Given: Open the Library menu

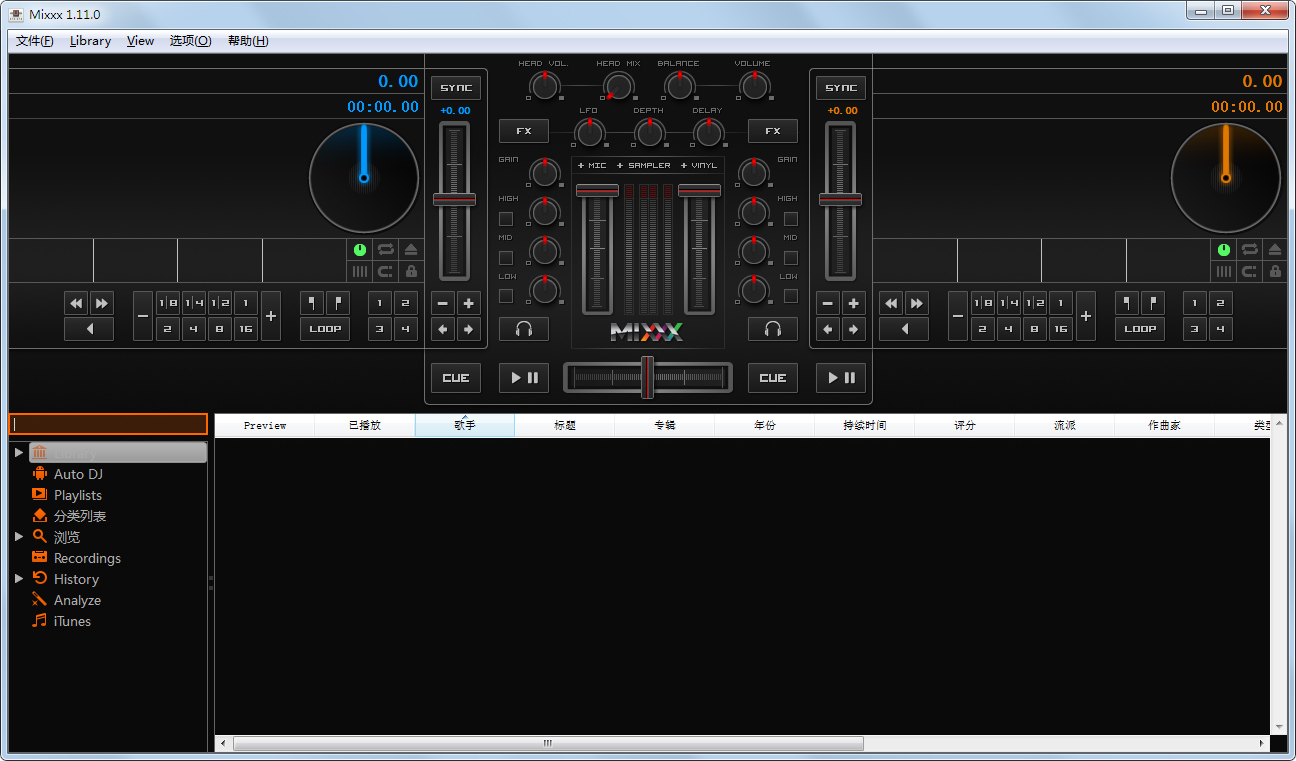Looking at the screenshot, I should click(90, 41).
